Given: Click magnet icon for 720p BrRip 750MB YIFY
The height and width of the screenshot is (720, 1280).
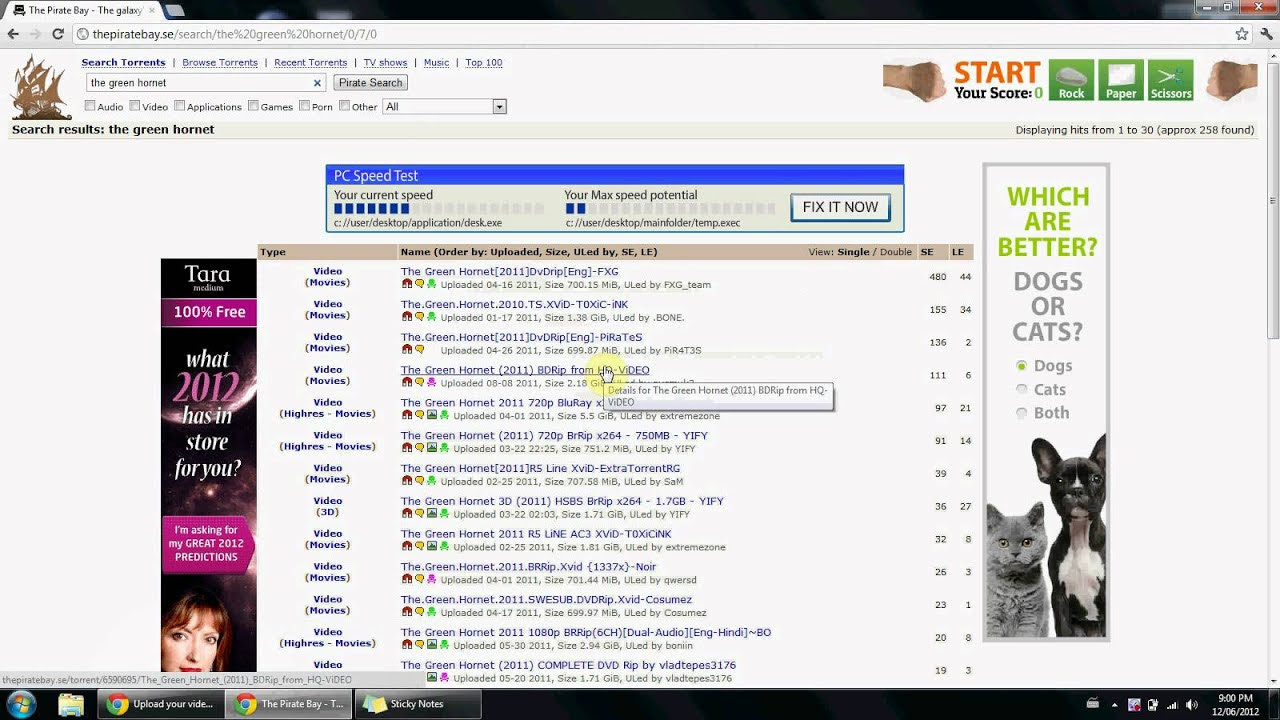Looking at the screenshot, I should [407, 449].
